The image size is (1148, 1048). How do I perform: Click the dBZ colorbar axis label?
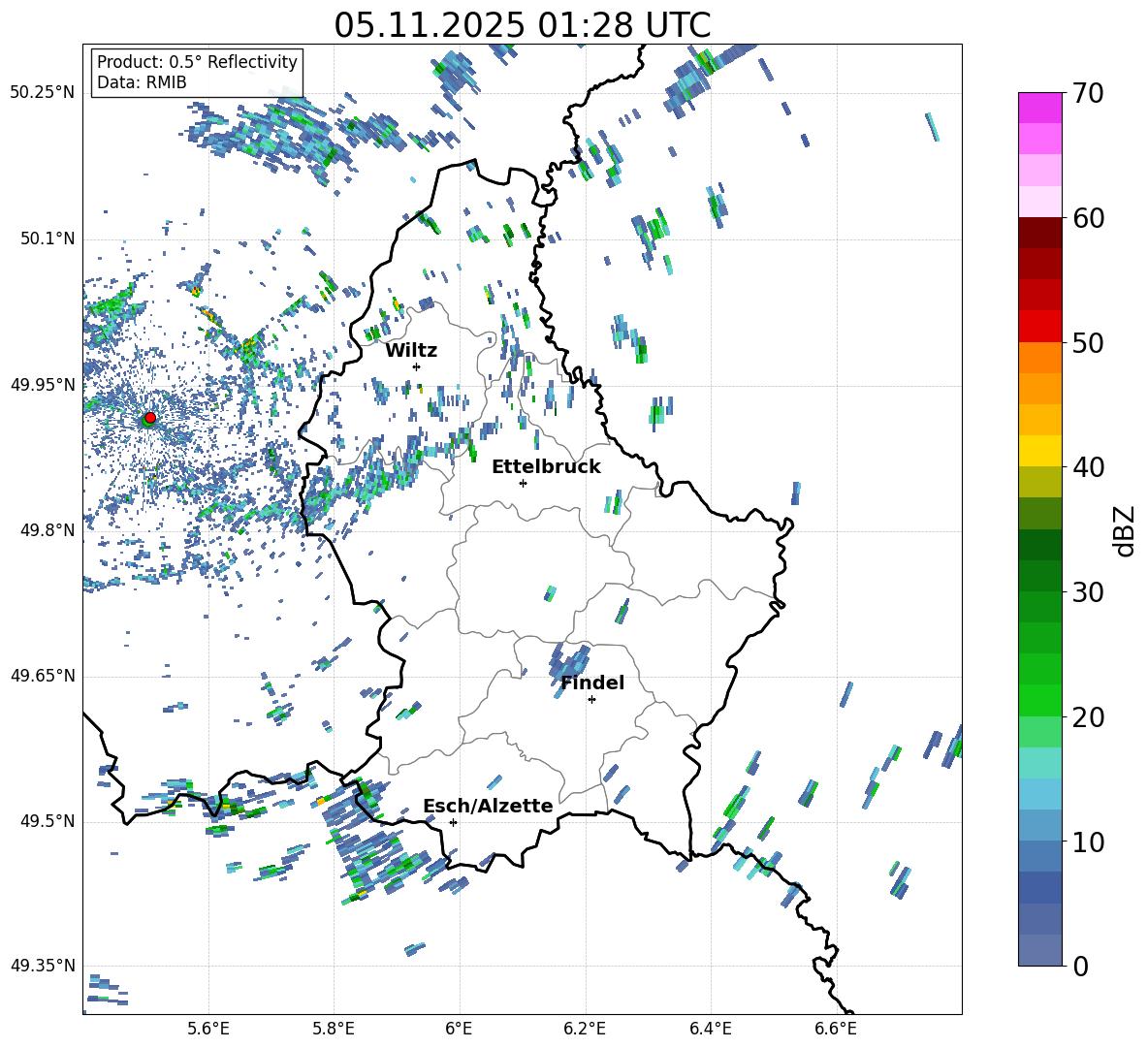[1124, 530]
